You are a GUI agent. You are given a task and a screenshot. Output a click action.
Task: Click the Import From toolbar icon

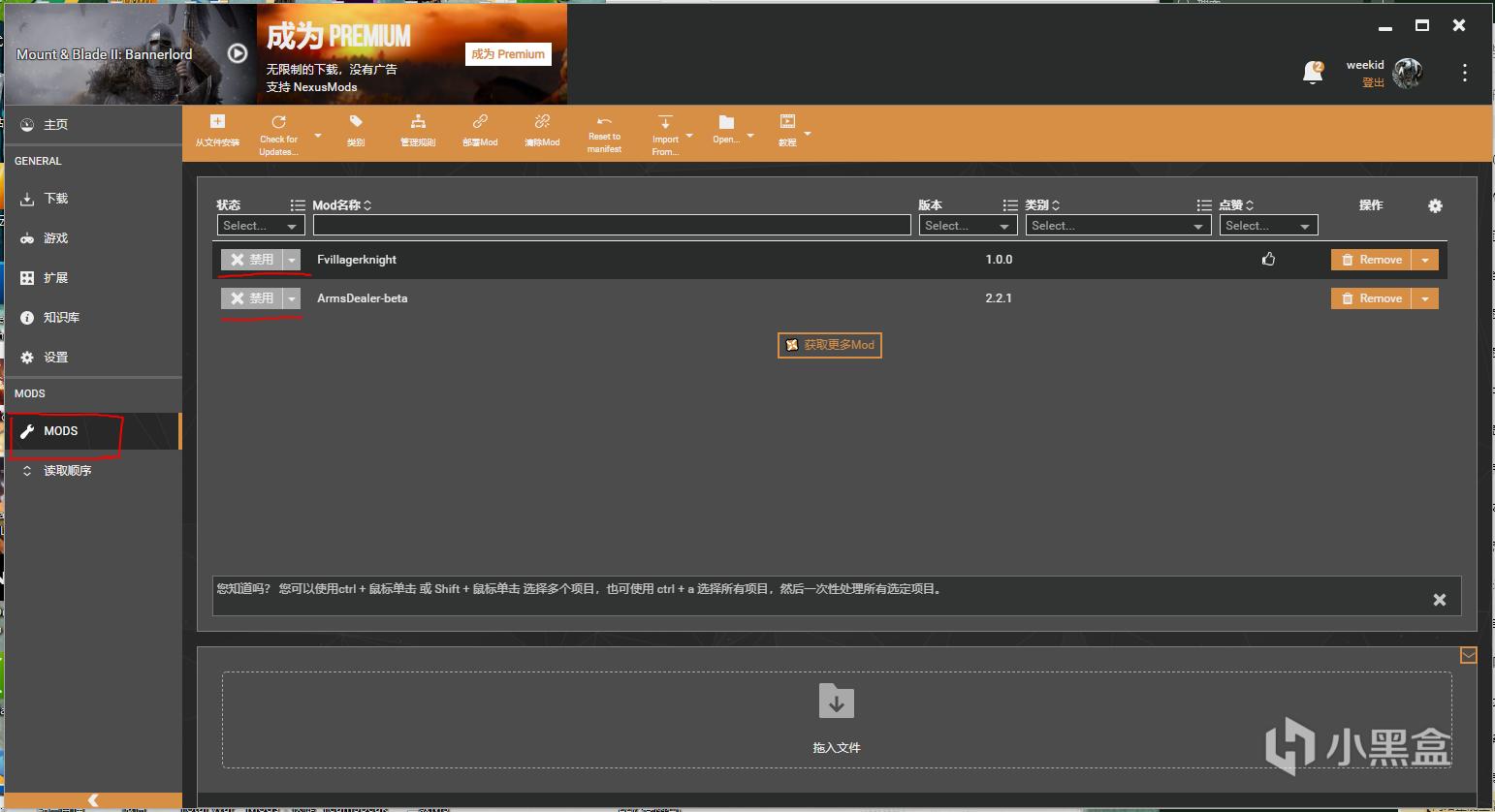pyautogui.click(x=665, y=122)
